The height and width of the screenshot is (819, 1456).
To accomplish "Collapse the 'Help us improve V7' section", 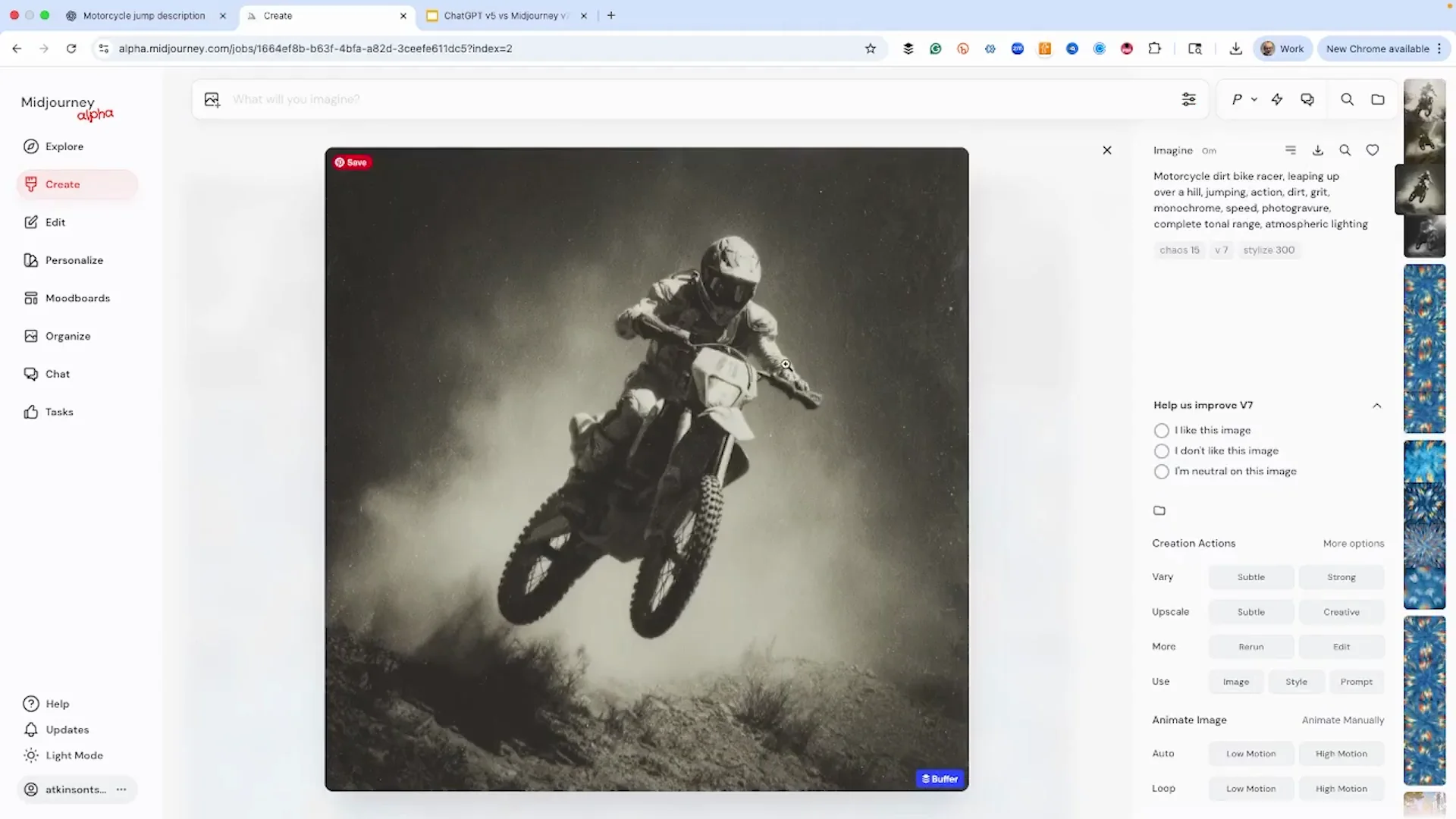I will pyautogui.click(x=1376, y=405).
